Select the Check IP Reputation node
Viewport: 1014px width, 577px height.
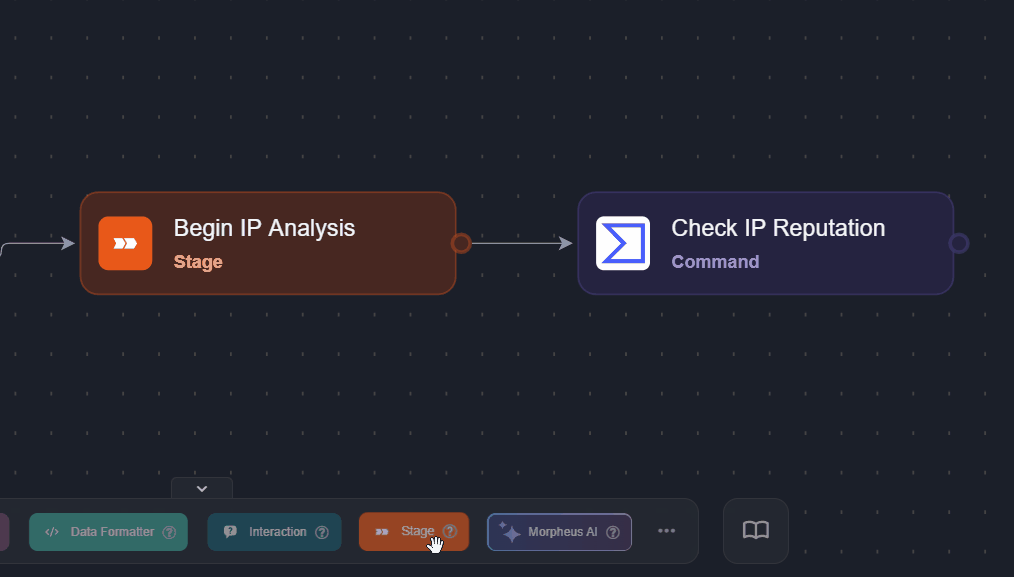(x=800, y=243)
